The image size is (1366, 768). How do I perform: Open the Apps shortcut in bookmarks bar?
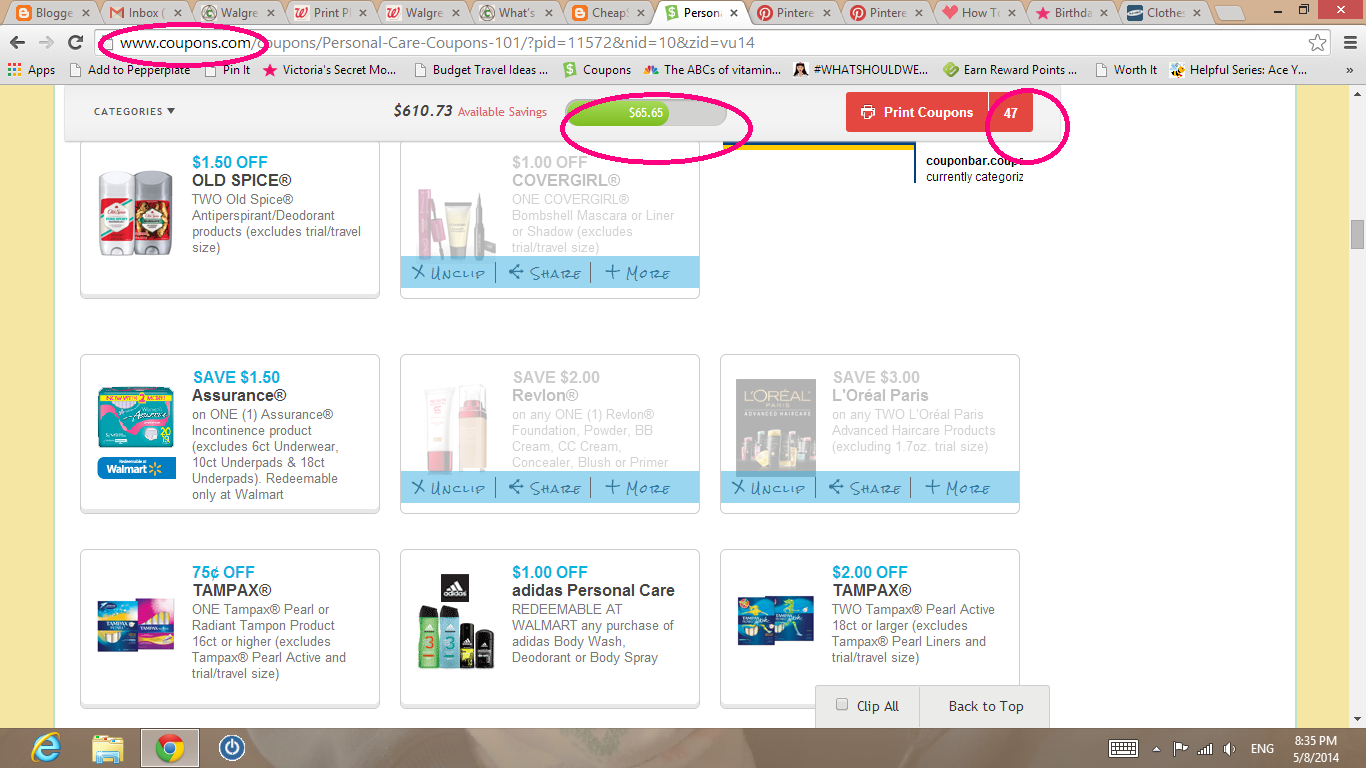coord(31,70)
